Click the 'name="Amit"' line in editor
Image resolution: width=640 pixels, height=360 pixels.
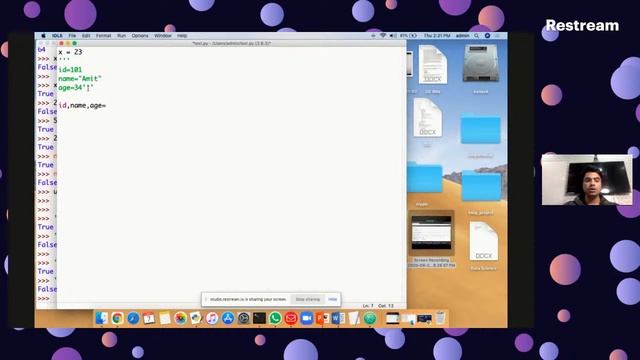tap(80, 78)
